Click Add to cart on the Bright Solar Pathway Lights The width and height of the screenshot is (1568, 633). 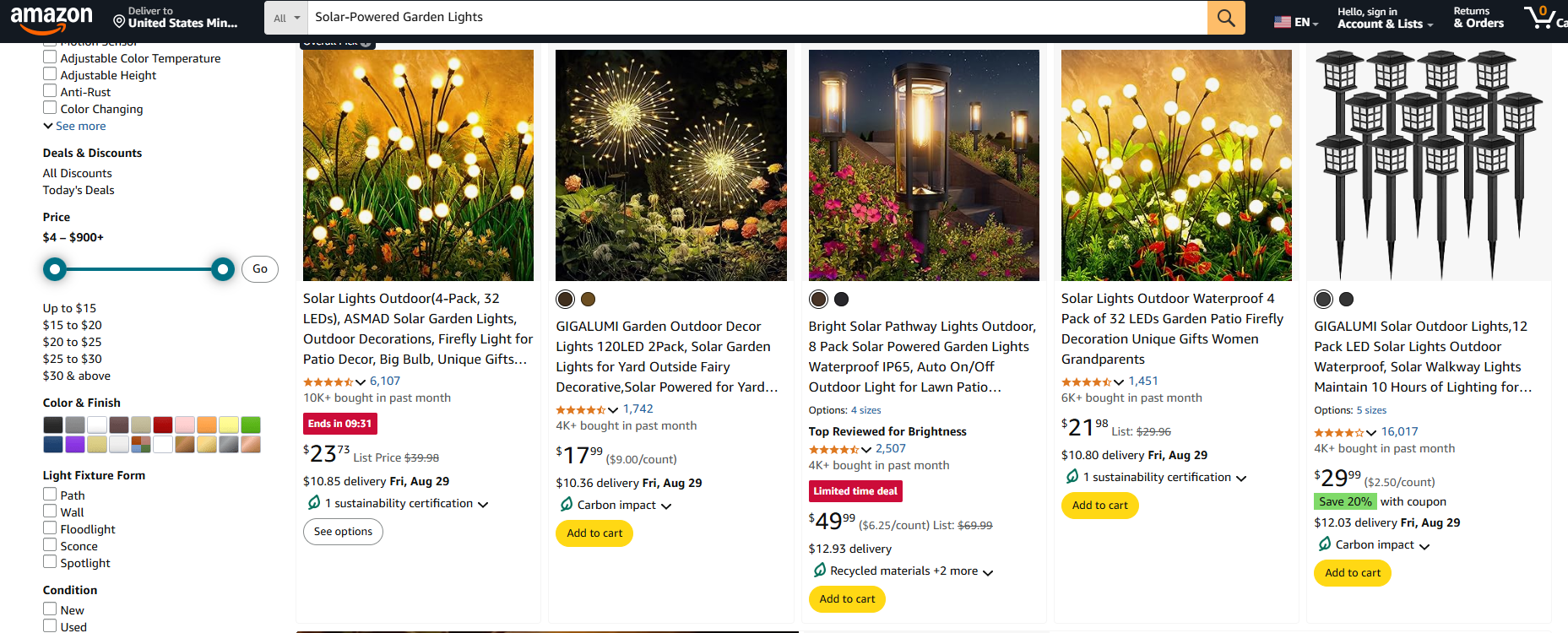pyautogui.click(x=847, y=598)
